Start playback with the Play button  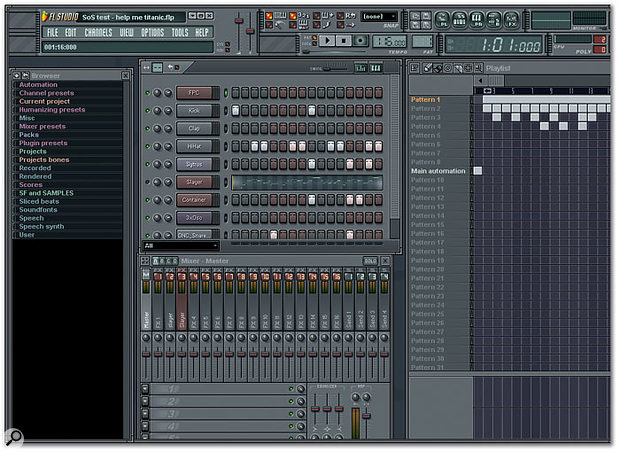coord(327,41)
